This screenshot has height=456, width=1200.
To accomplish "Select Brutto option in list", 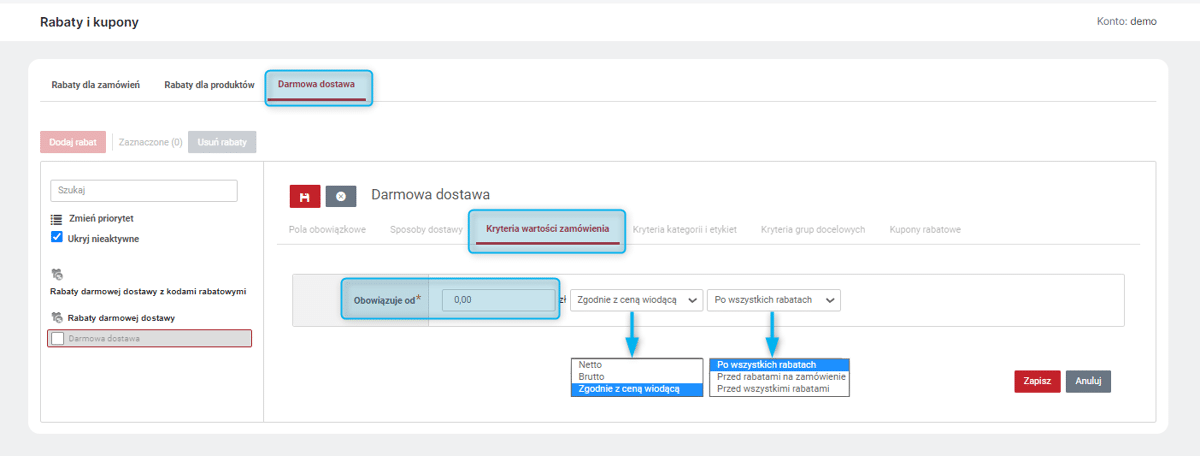I will 636,377.
